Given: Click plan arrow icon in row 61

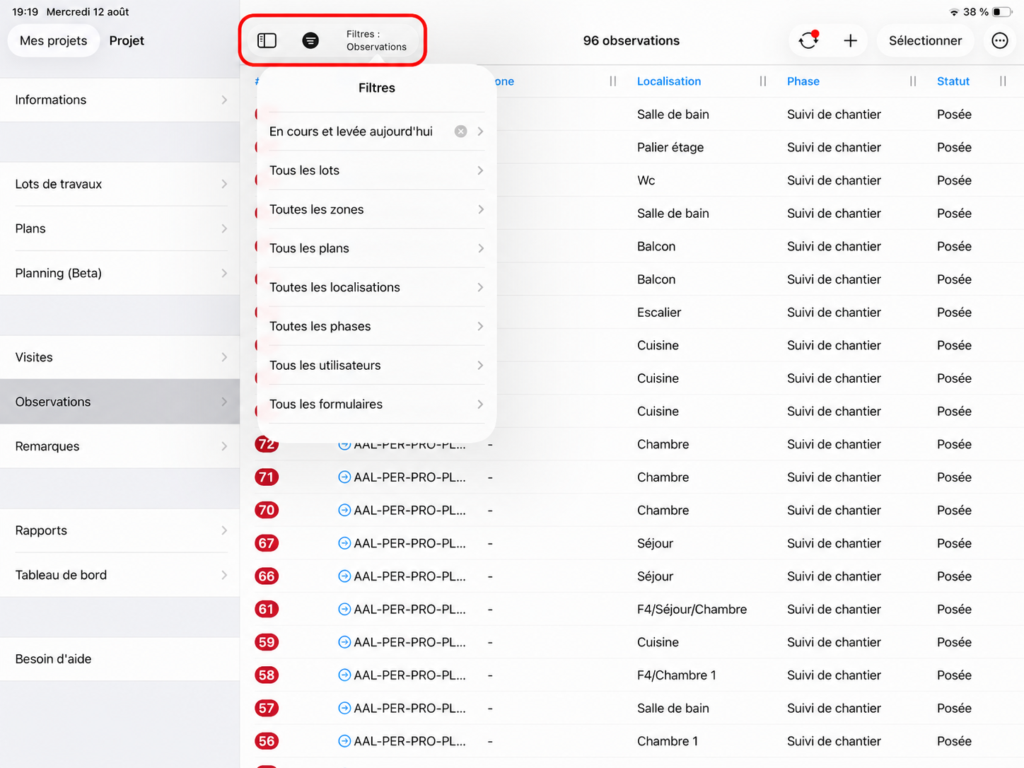Looking at the screenshot, I should [344, 609].
